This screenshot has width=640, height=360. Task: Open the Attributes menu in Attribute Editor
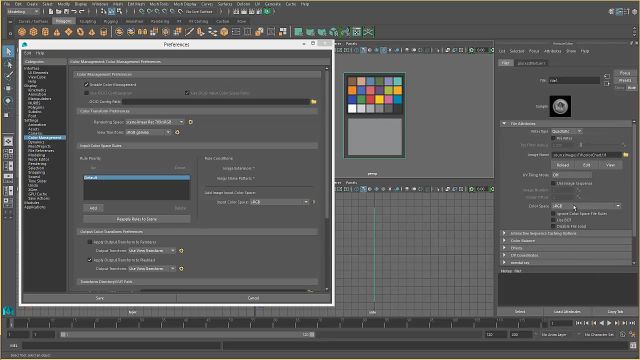[553, 51]
